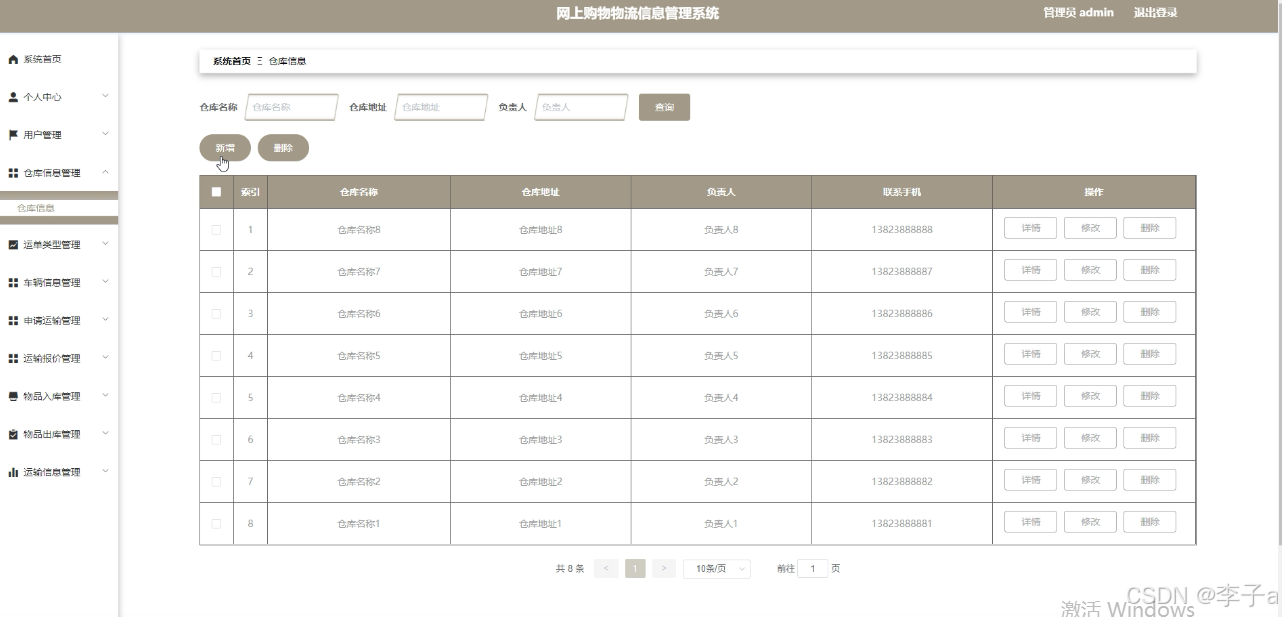Open the 10条/页 page size dropdown

click(x=716, y=568)
